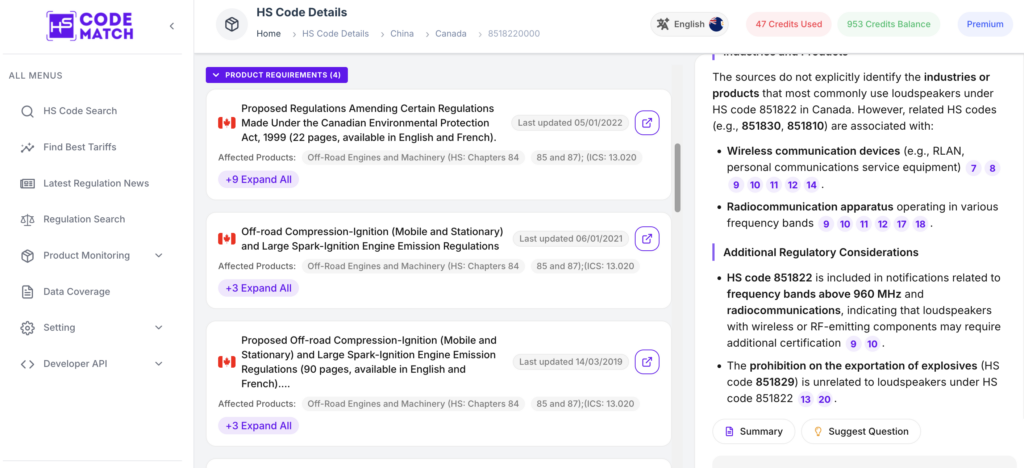Click Canada flag on 06/01/2021 regulation card
The height and width of the screenshot is (468, 1024).
227,239
